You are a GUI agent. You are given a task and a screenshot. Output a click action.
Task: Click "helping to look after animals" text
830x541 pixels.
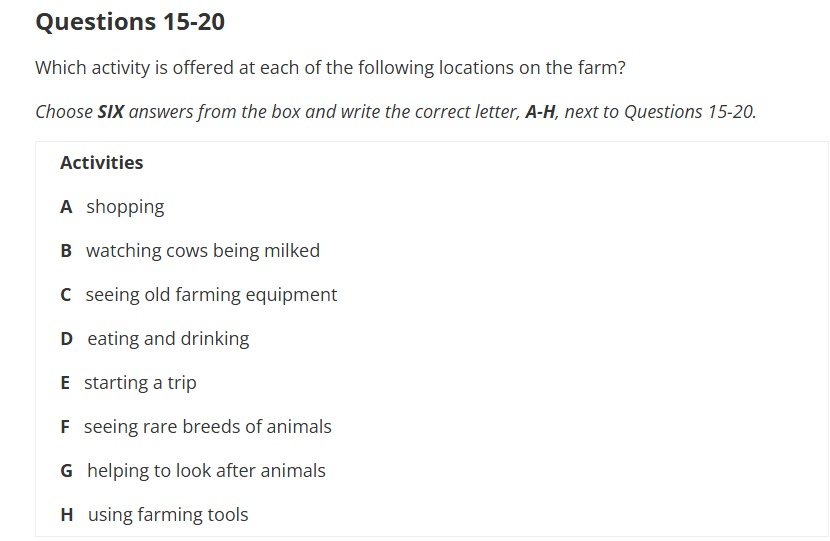206,471
